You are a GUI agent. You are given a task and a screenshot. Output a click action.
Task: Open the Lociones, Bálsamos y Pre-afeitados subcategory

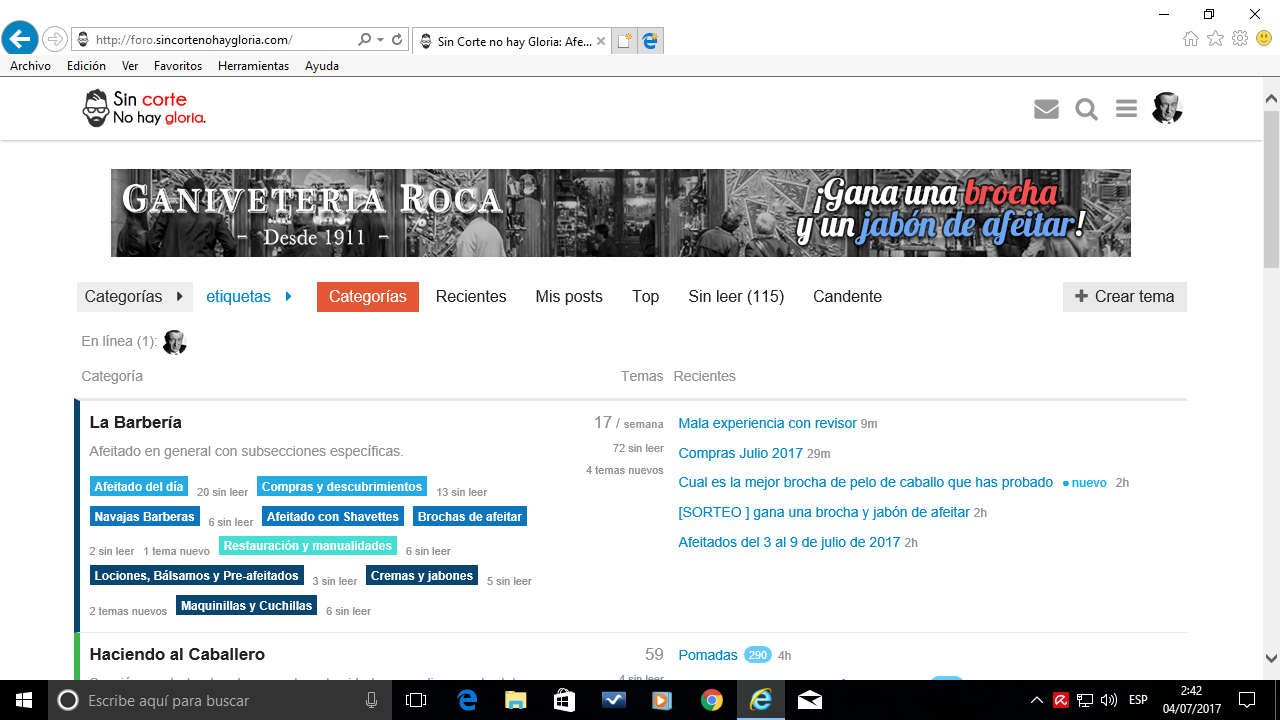(197, 576)
